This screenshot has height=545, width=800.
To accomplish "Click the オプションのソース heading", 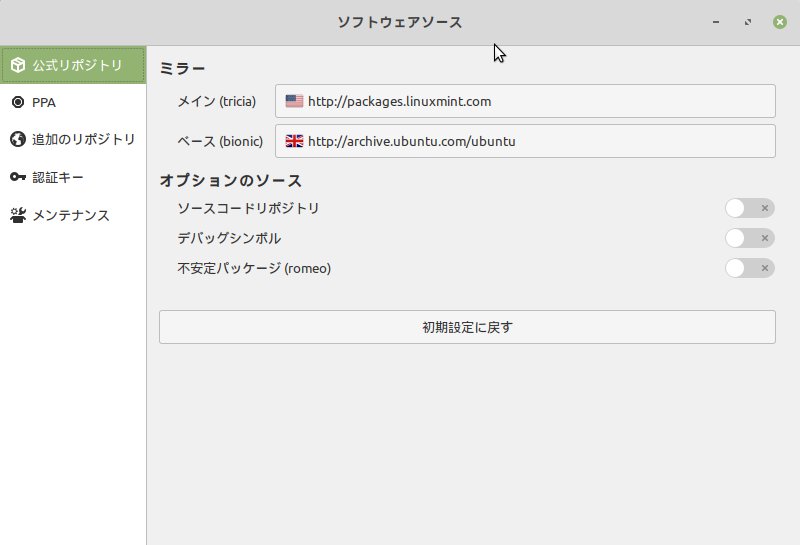I will (231, 180).
